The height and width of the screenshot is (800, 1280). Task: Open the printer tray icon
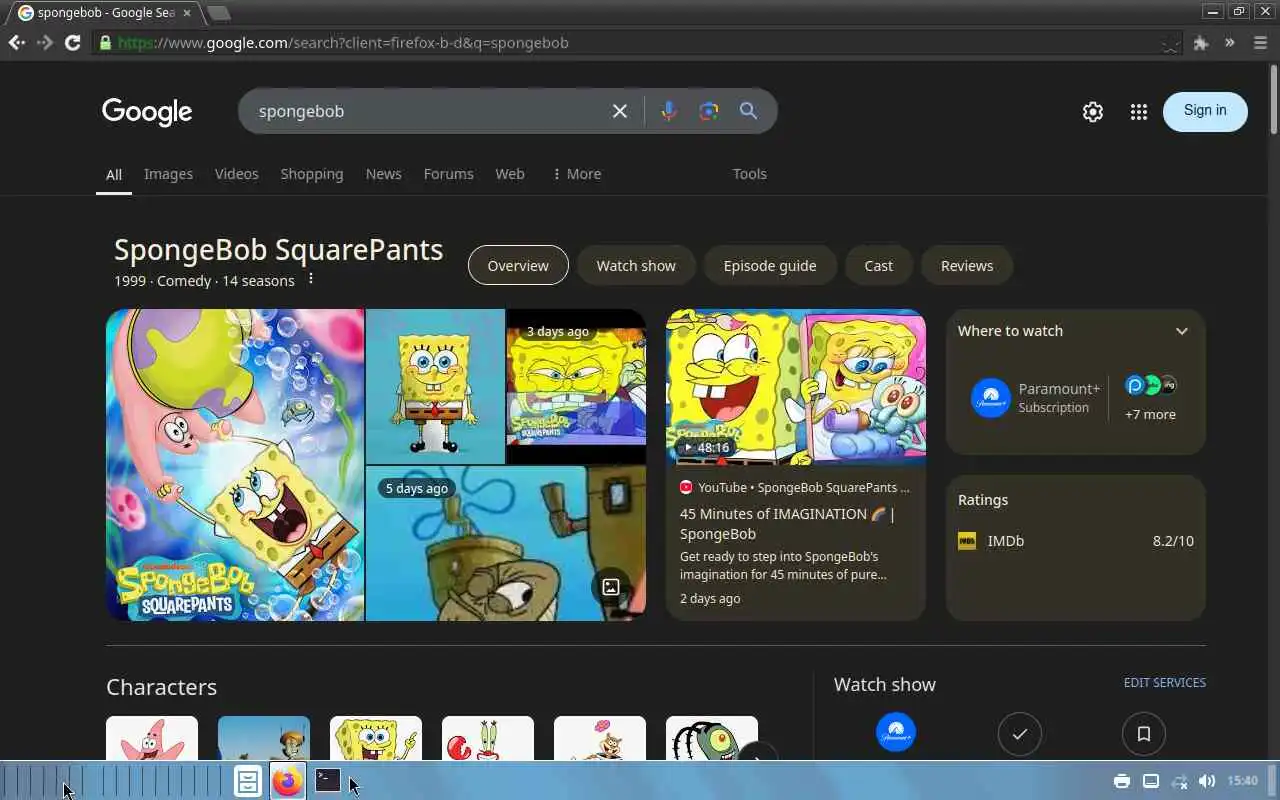[x=1122, y=781]
